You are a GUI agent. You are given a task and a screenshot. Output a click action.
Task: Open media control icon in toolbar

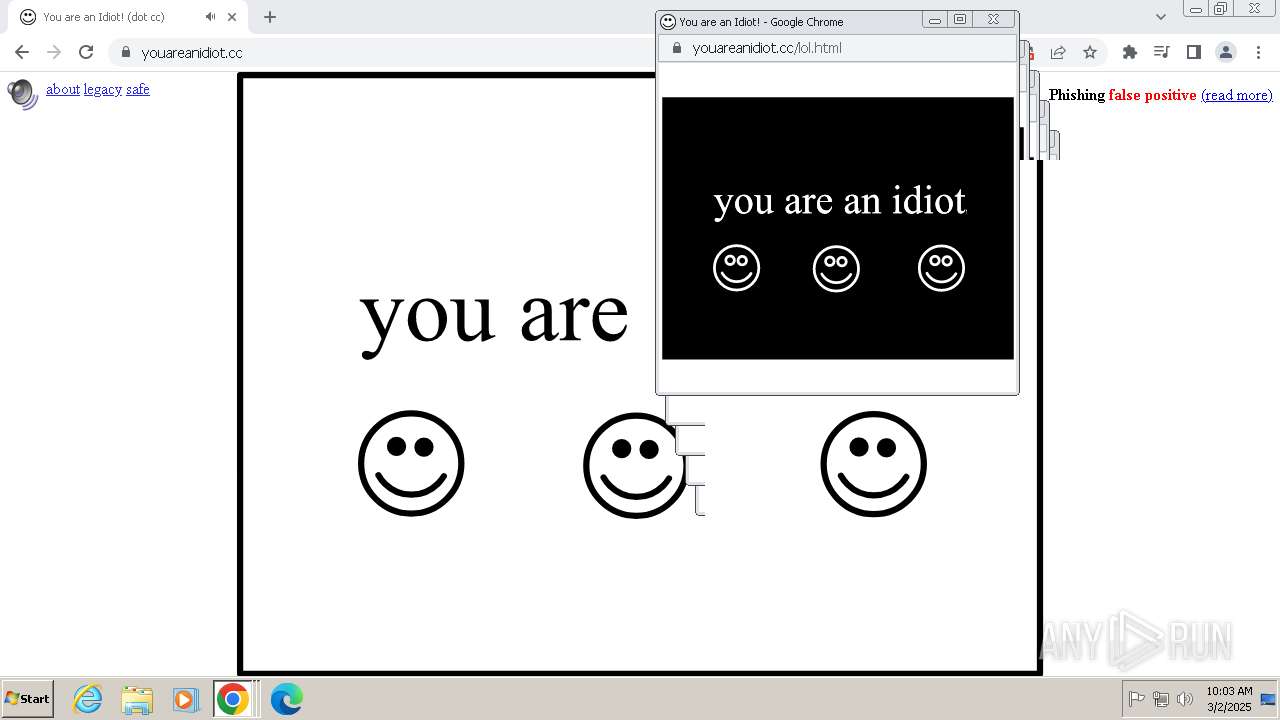[1162, 52]
